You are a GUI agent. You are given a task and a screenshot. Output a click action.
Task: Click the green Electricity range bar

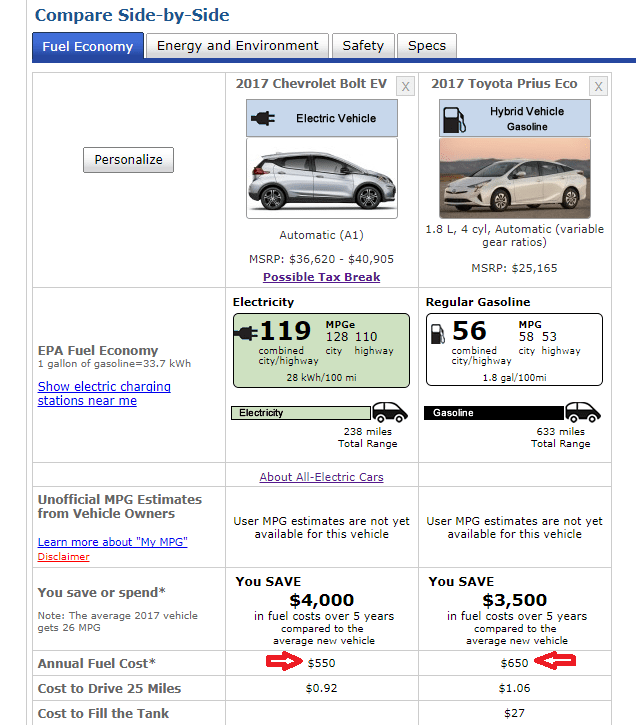pos(301,413)
